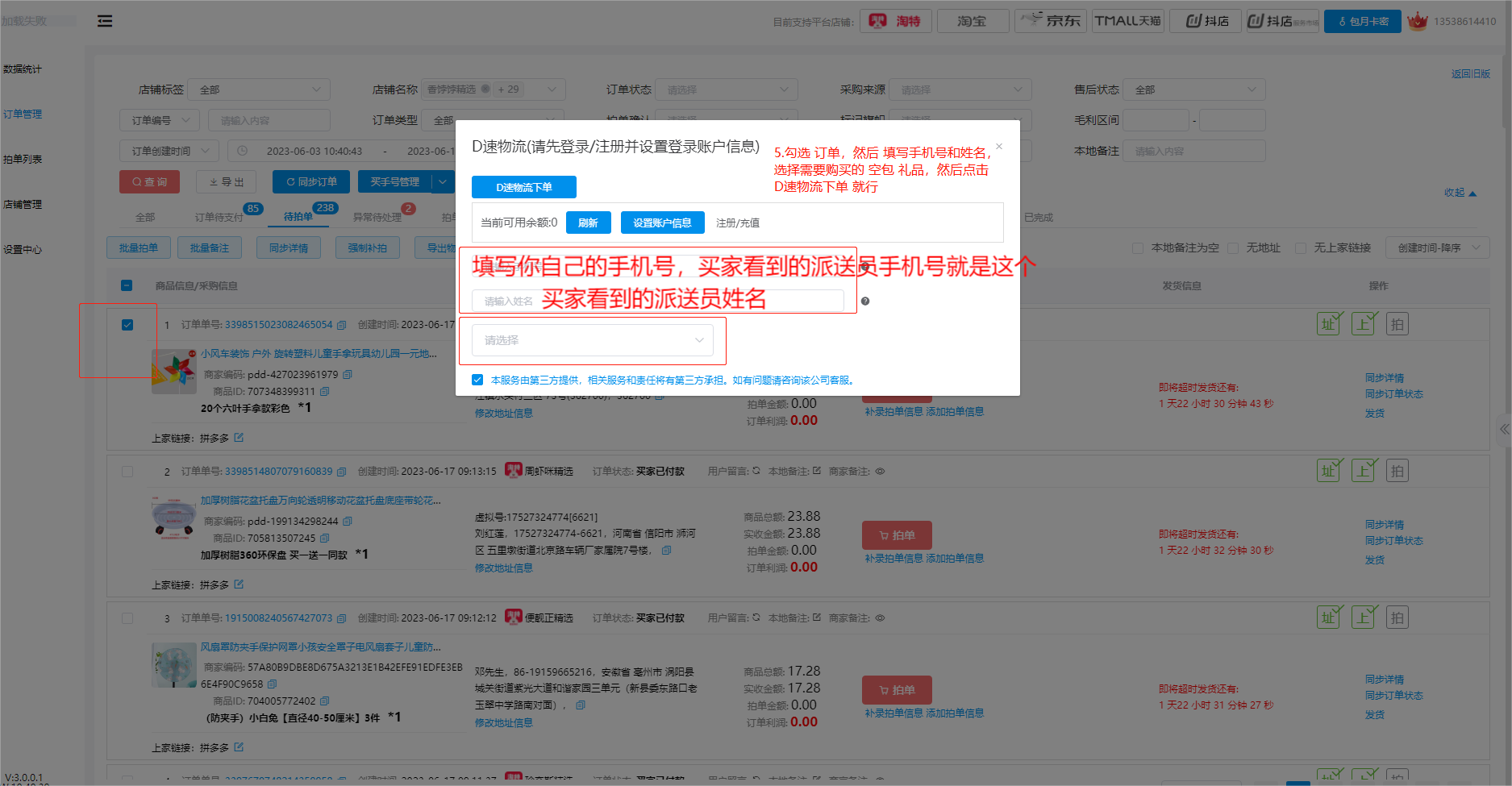Copy order number 3398514807079160839 icon
This screenshot has height=786, width=1512.
point(341,472)
